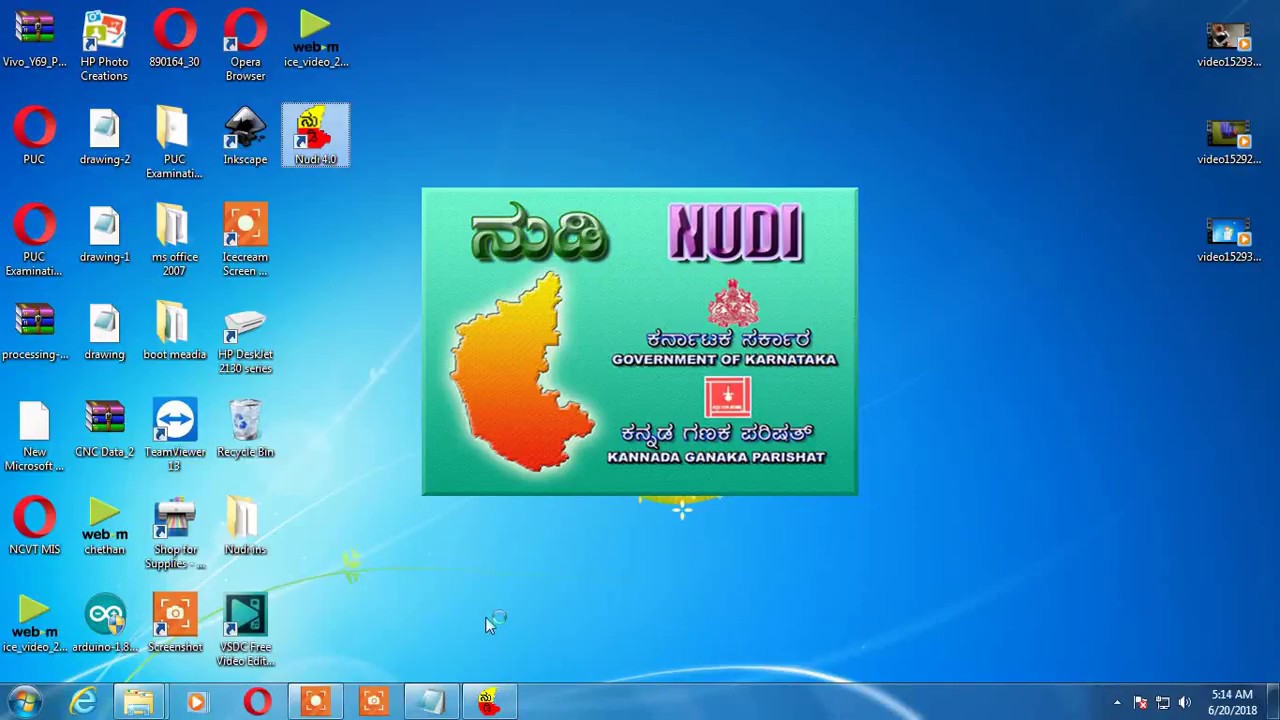The height and width of the screenshot is (720, 1280).
Task: Select the 890164_30 Opera file icon
Action: click(x=174, y=38)
